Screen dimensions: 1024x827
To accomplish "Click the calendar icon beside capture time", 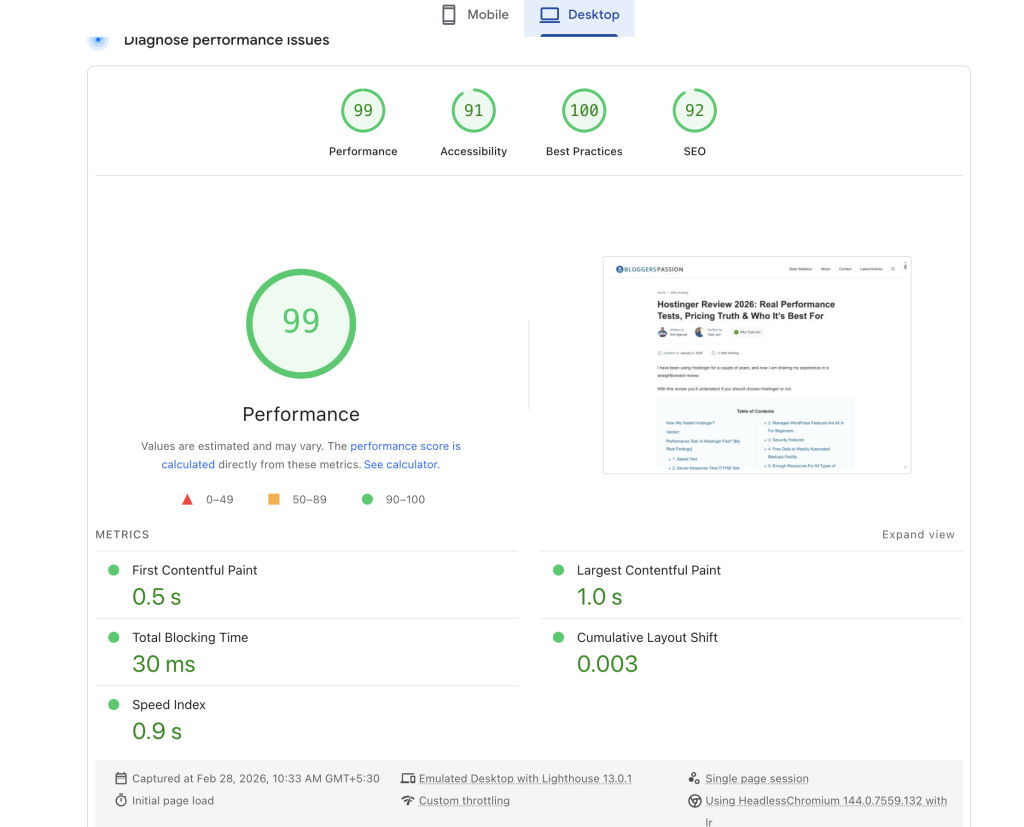I will coord(121,778).
